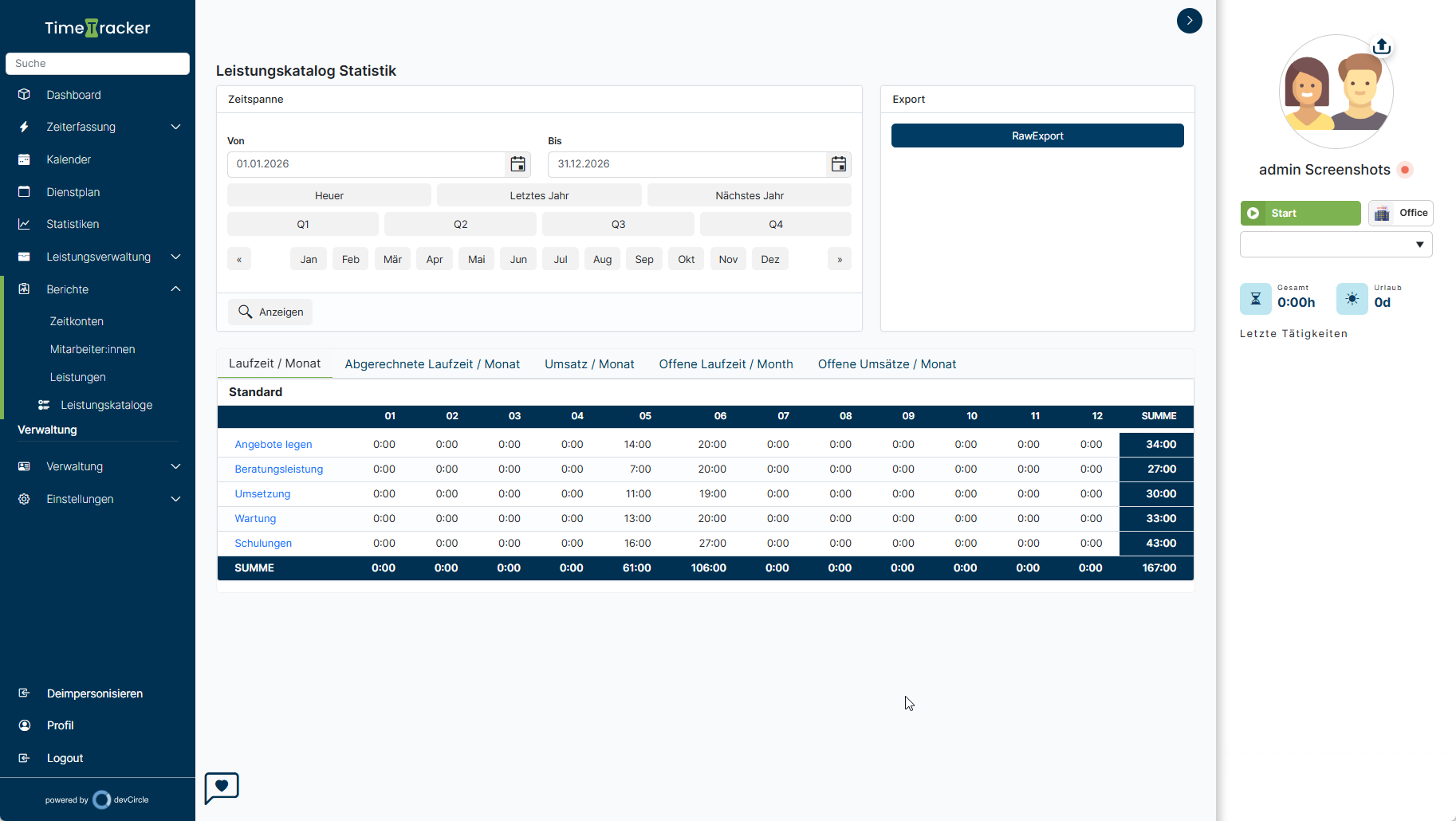Image resolution: width=1456 pixels, height=821 pixels.
Task: Expand the Leistungsverwaltung submenu chevron
Action: coord(175,257)
